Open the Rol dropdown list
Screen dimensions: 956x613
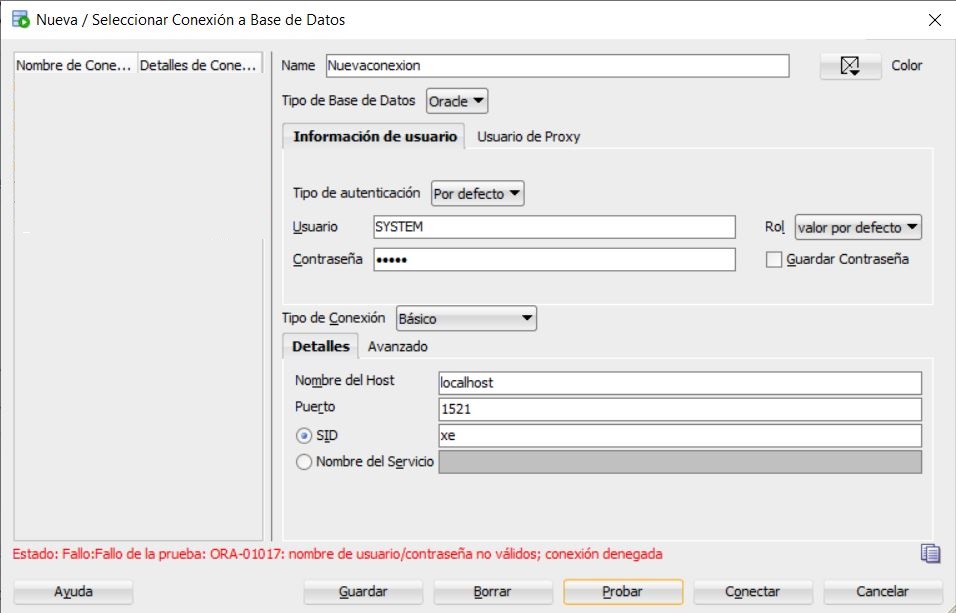(858, 228)
